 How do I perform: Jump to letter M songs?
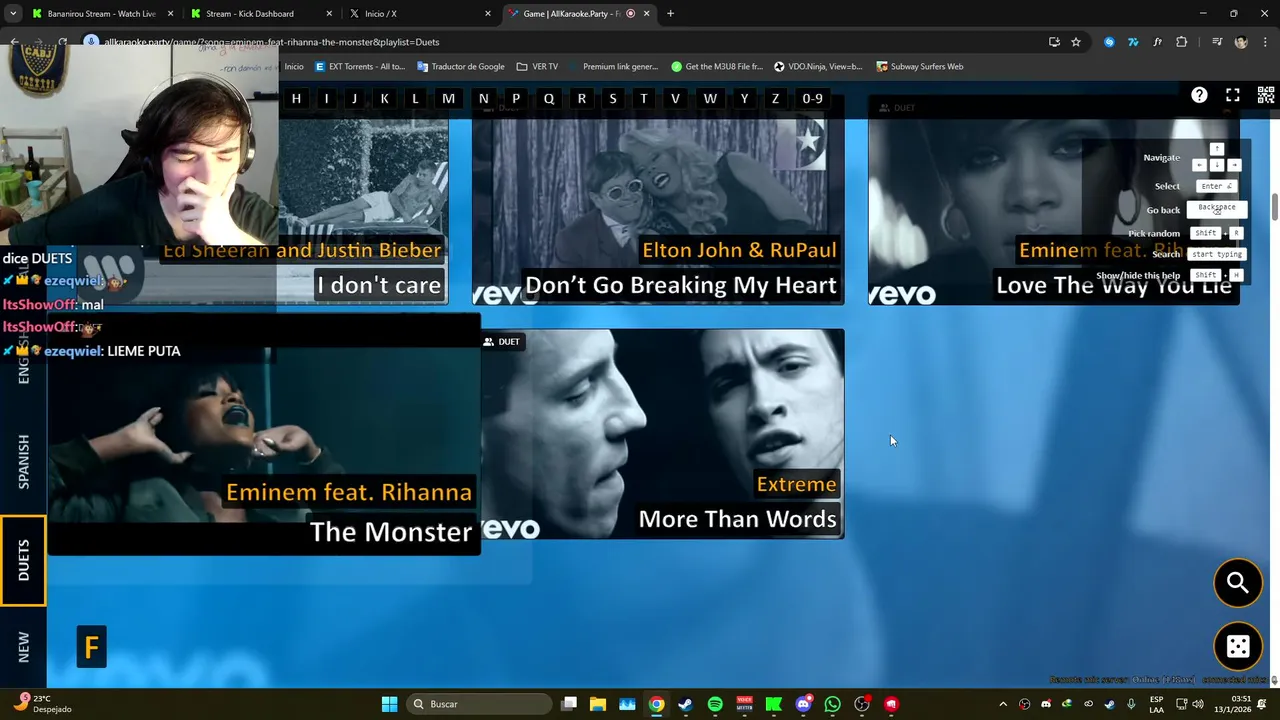coord(448,98)
